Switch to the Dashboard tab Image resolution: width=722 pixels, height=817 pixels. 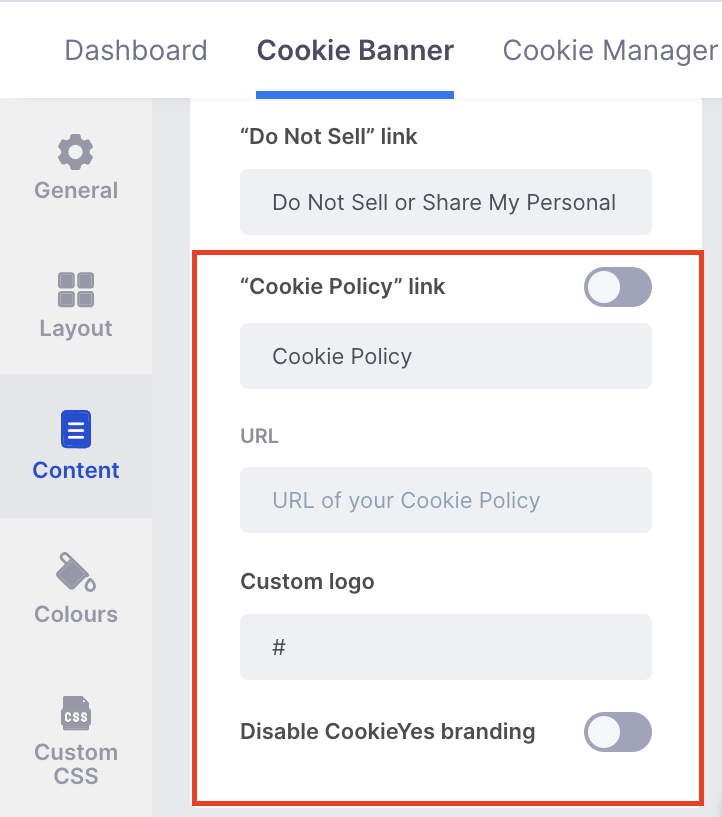[x=136, y=51]
